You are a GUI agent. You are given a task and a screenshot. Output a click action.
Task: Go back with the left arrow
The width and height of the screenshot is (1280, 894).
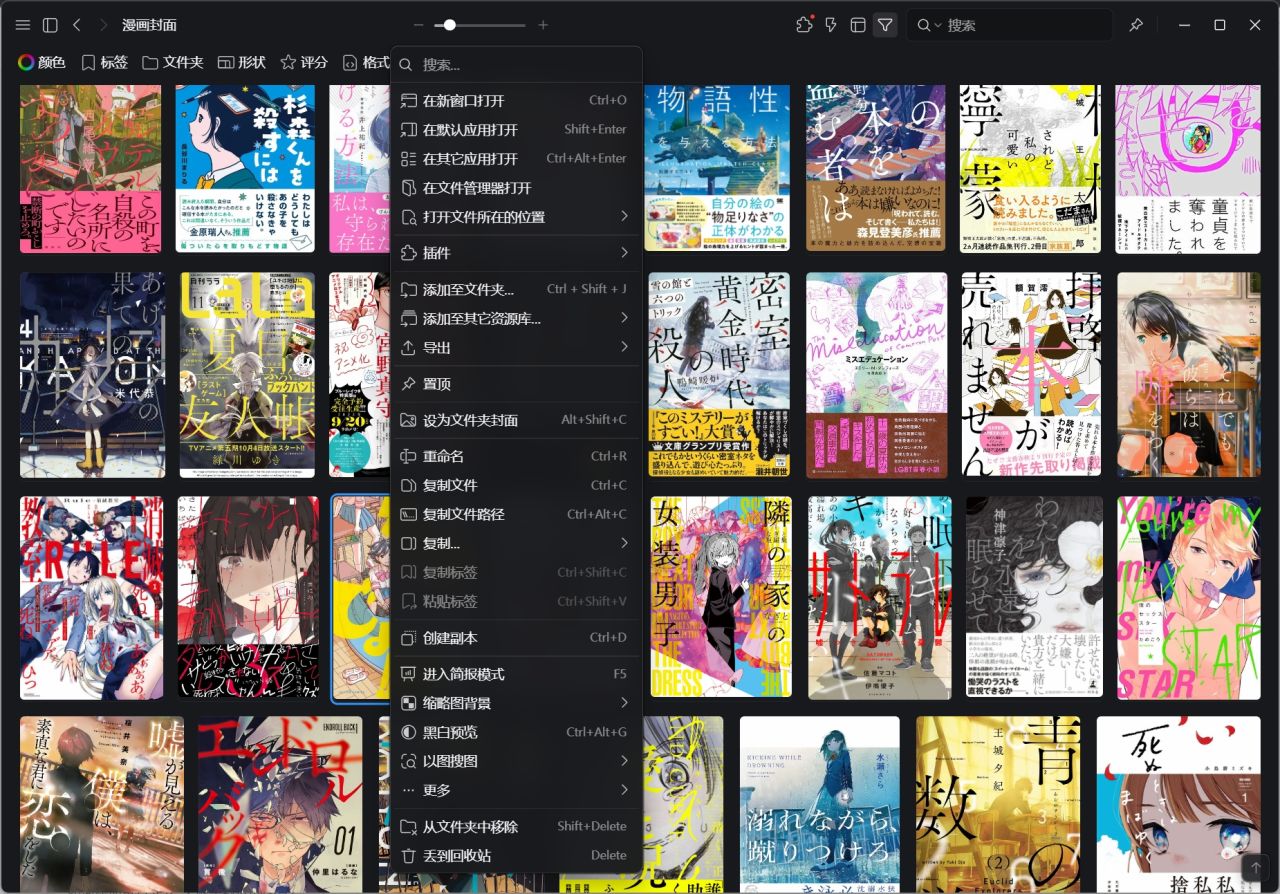[x=77, y=25]
